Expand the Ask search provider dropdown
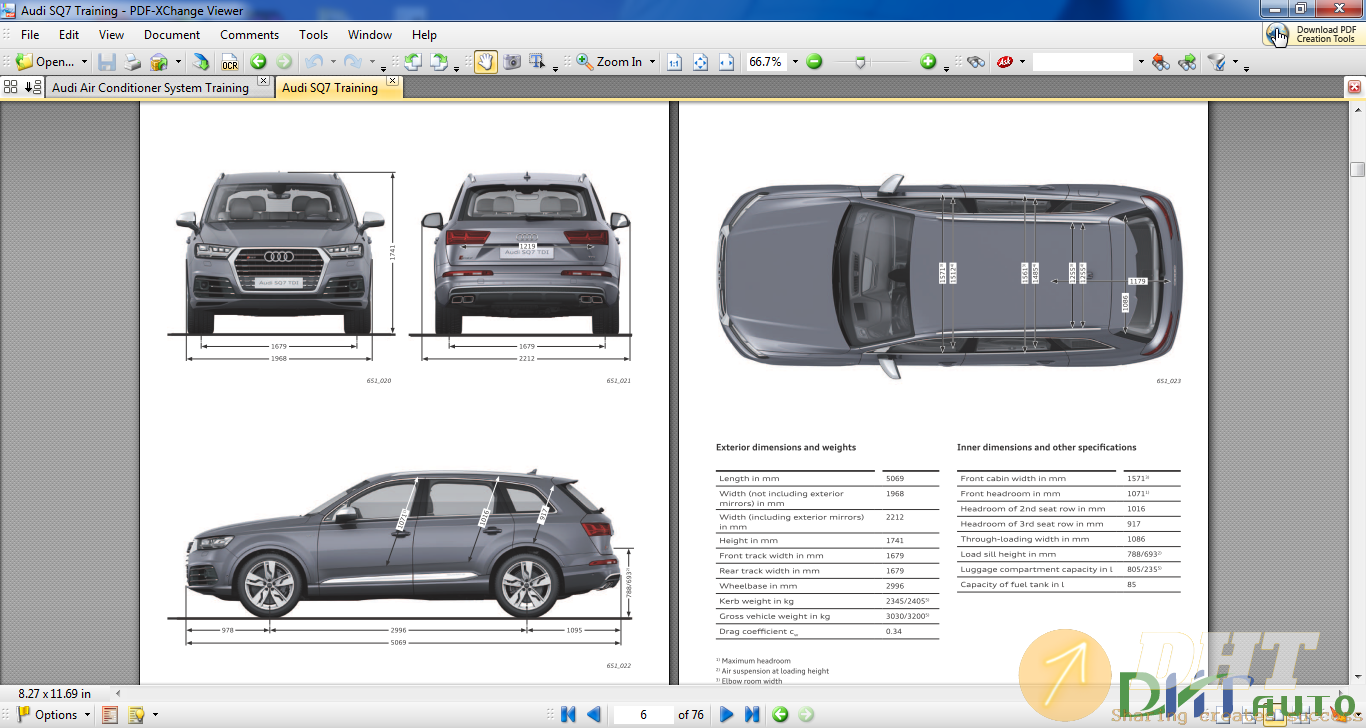Viewport: 1366px width, 728px height. tap(1022, 62)
